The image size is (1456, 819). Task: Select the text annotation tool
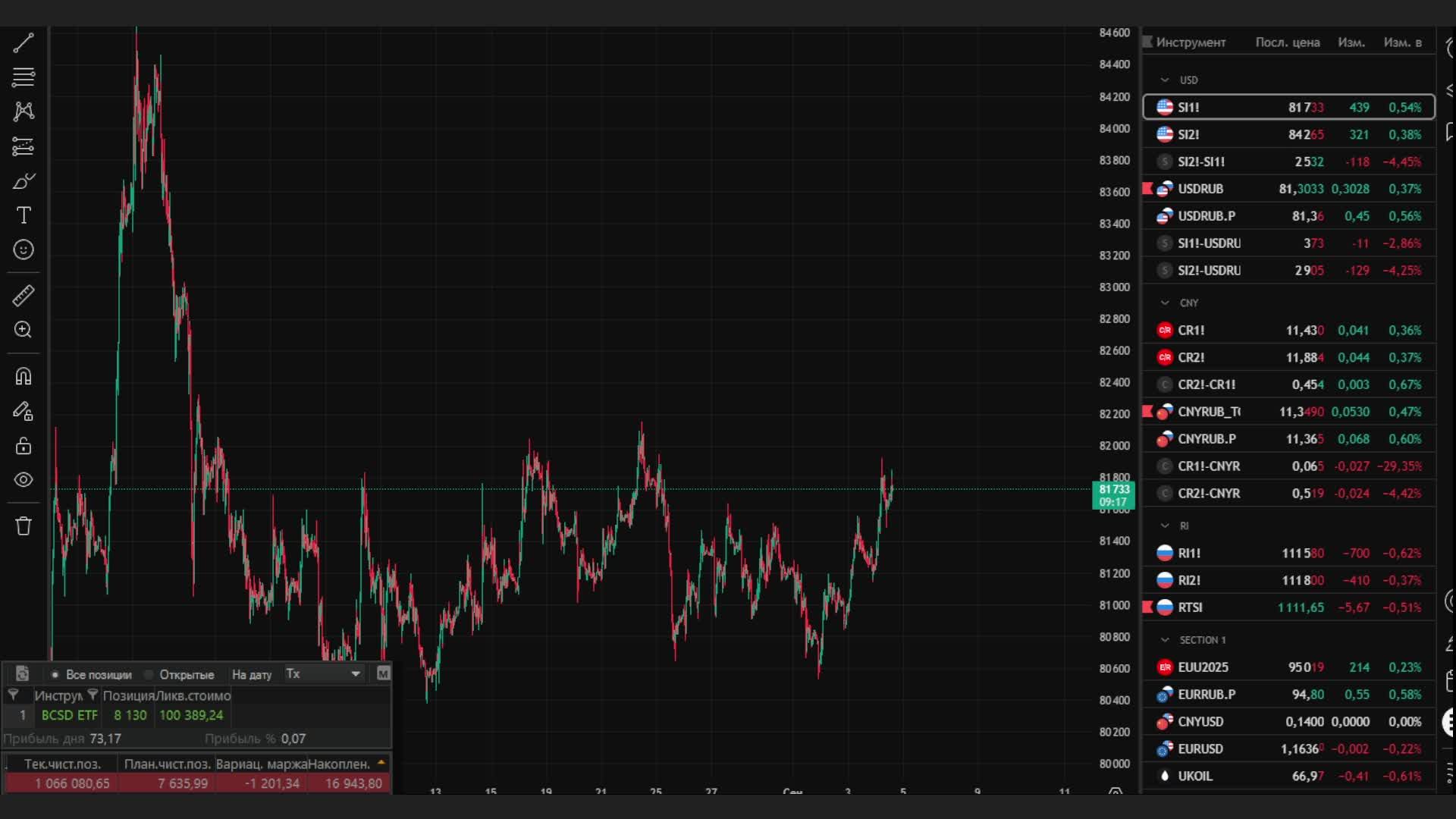tap(24, 215)
